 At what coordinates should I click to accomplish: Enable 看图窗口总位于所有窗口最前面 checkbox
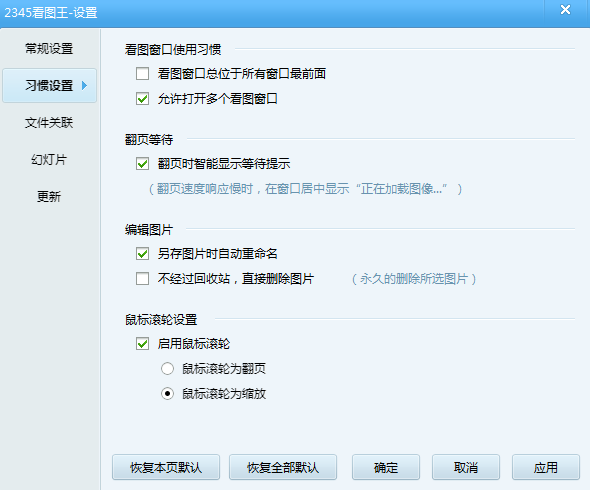pyautogui.click(x=143, y=73)
